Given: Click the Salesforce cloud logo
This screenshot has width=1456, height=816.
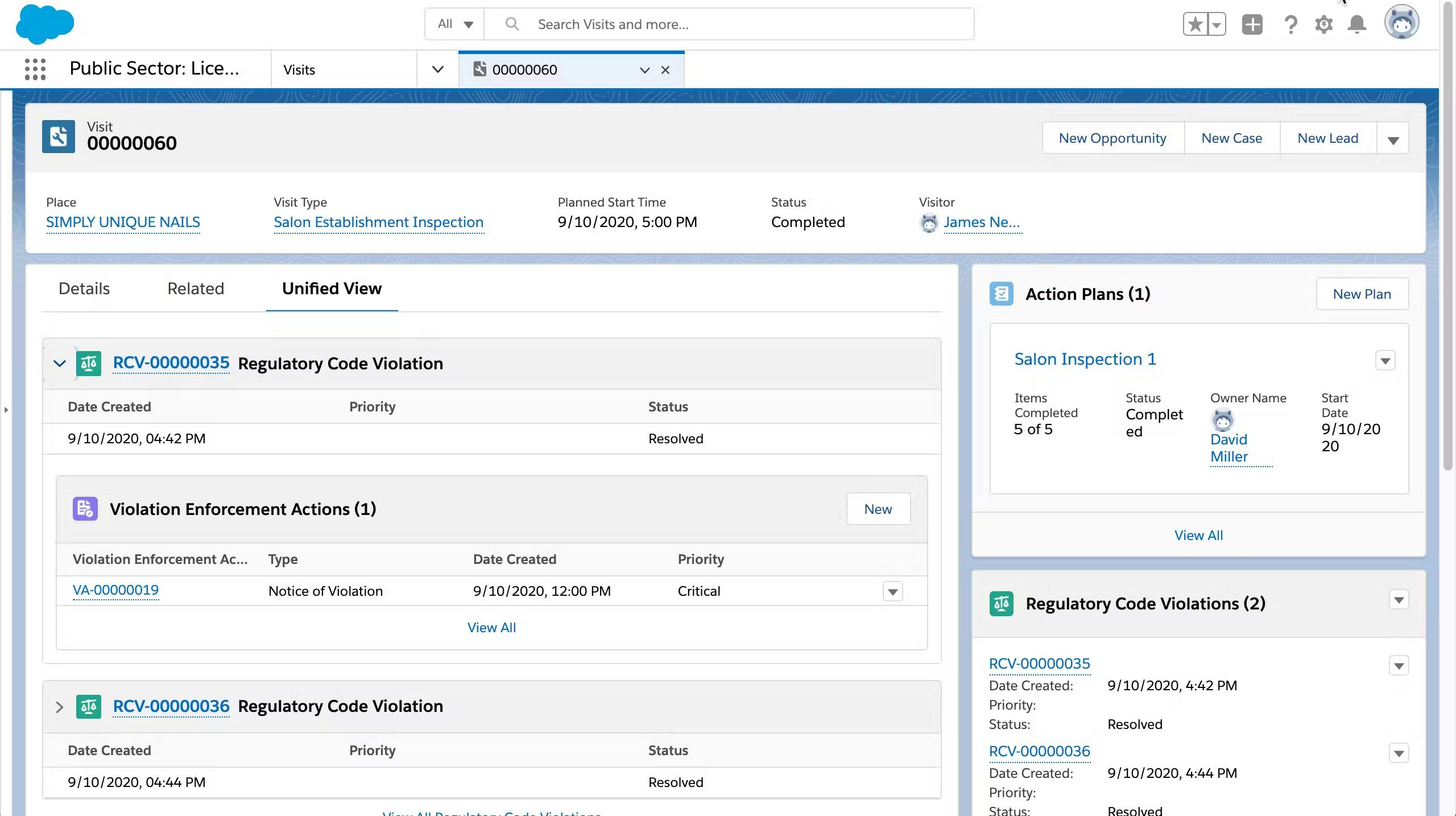Looking at the screenshot, I should [x=45, y=24].
